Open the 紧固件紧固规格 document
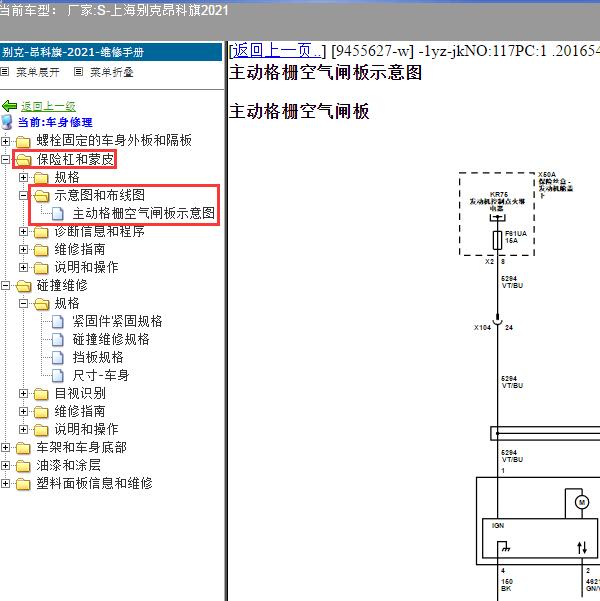600x601 pixels. tap(117, 321)
